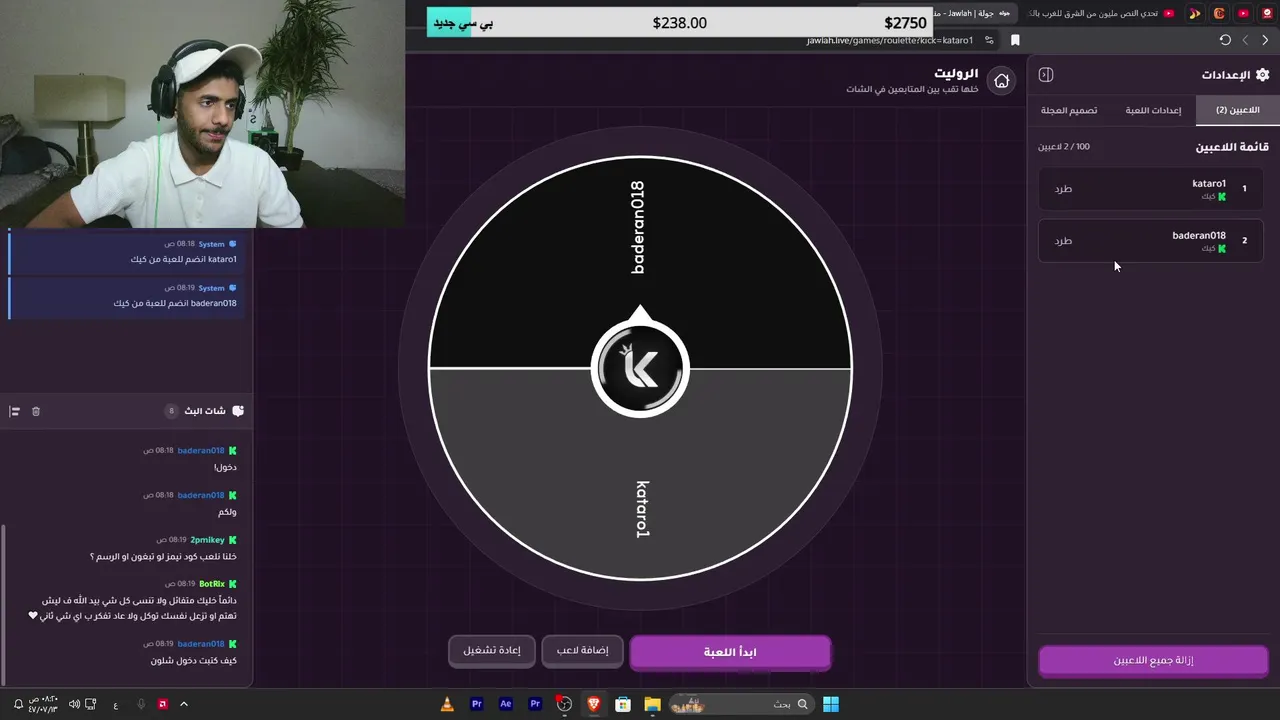
Task: Switch to Brave browser in the taskbar
Action: pos(594,704)
